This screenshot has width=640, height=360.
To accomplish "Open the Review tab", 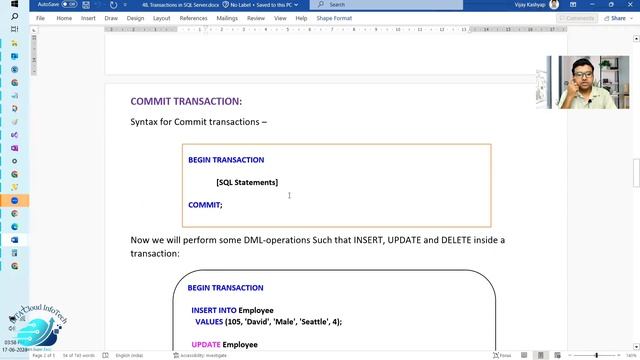I will click(256, 18).
